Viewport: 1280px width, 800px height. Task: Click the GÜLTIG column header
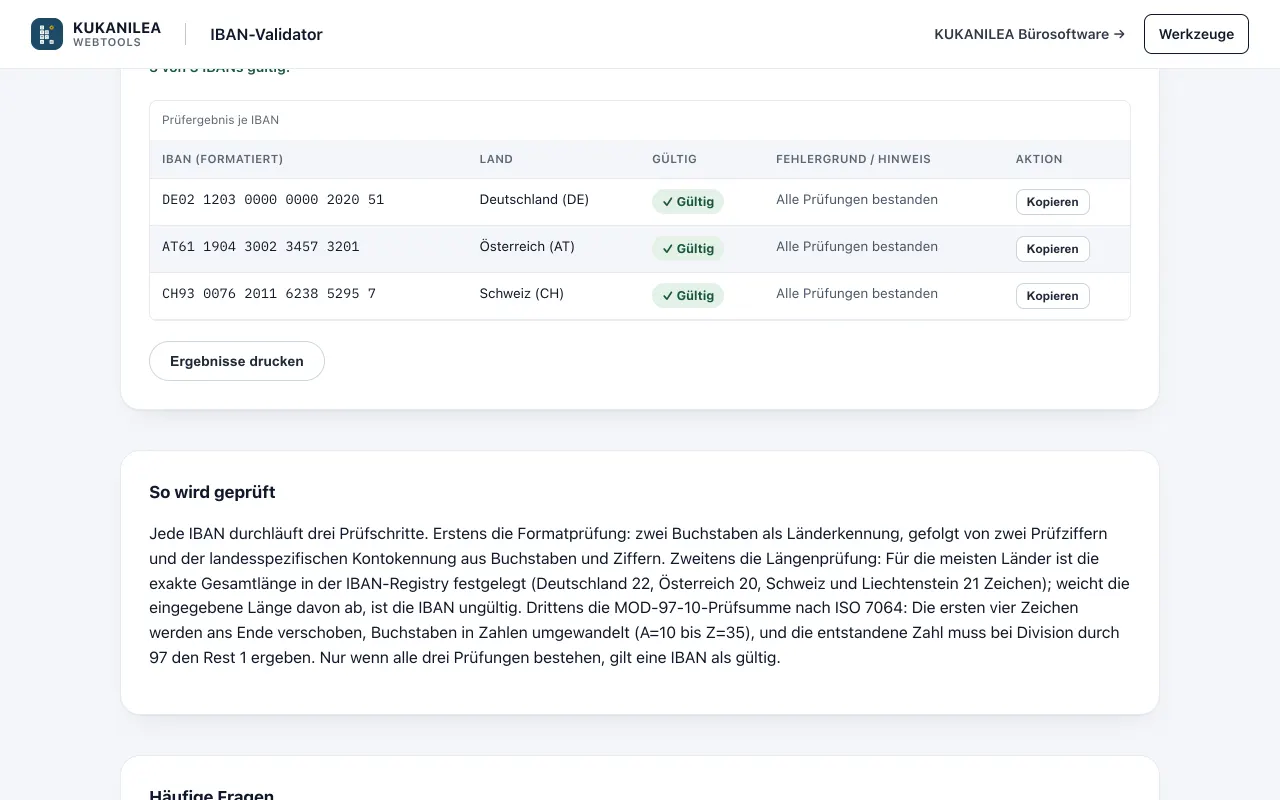[x=674, y=159]
